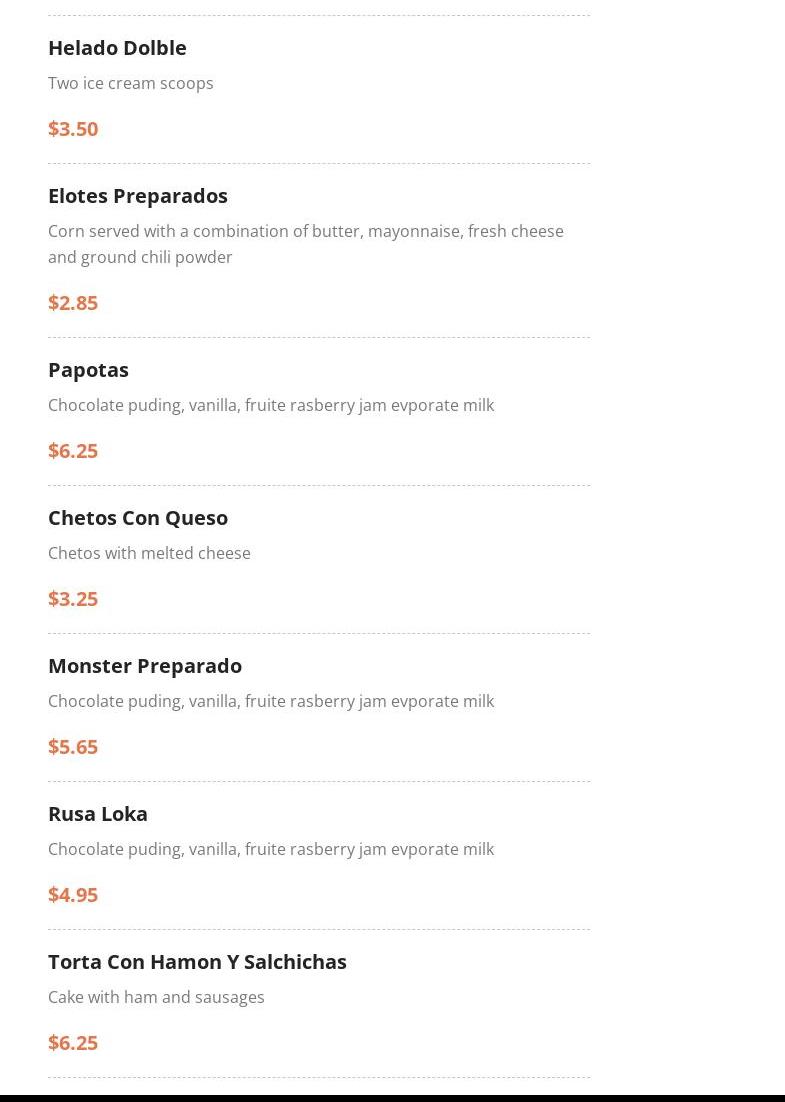Select the description text under Rusa Loka
The image size is (785, 1102).
point(271,849)
